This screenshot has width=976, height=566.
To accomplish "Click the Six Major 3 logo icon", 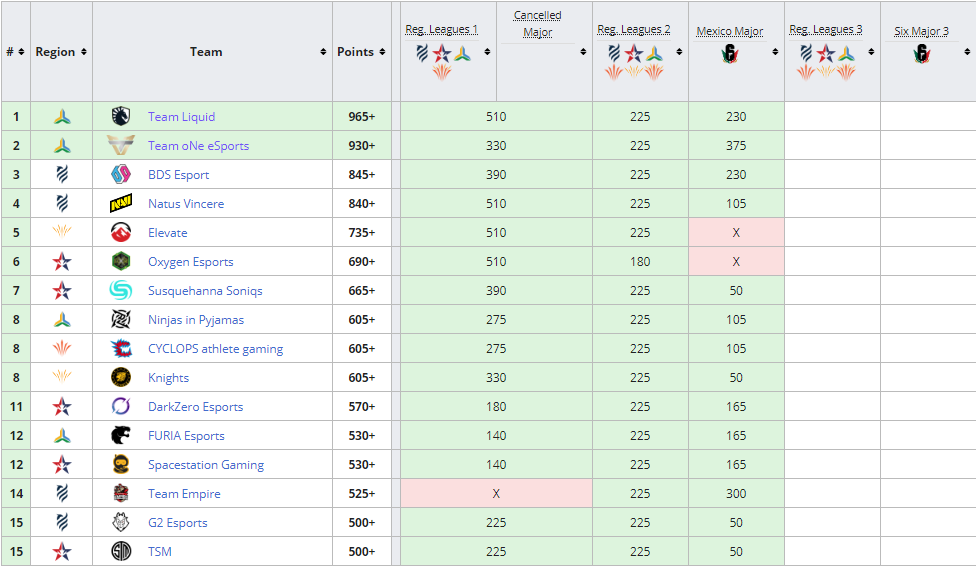I will tap(922, 54).
